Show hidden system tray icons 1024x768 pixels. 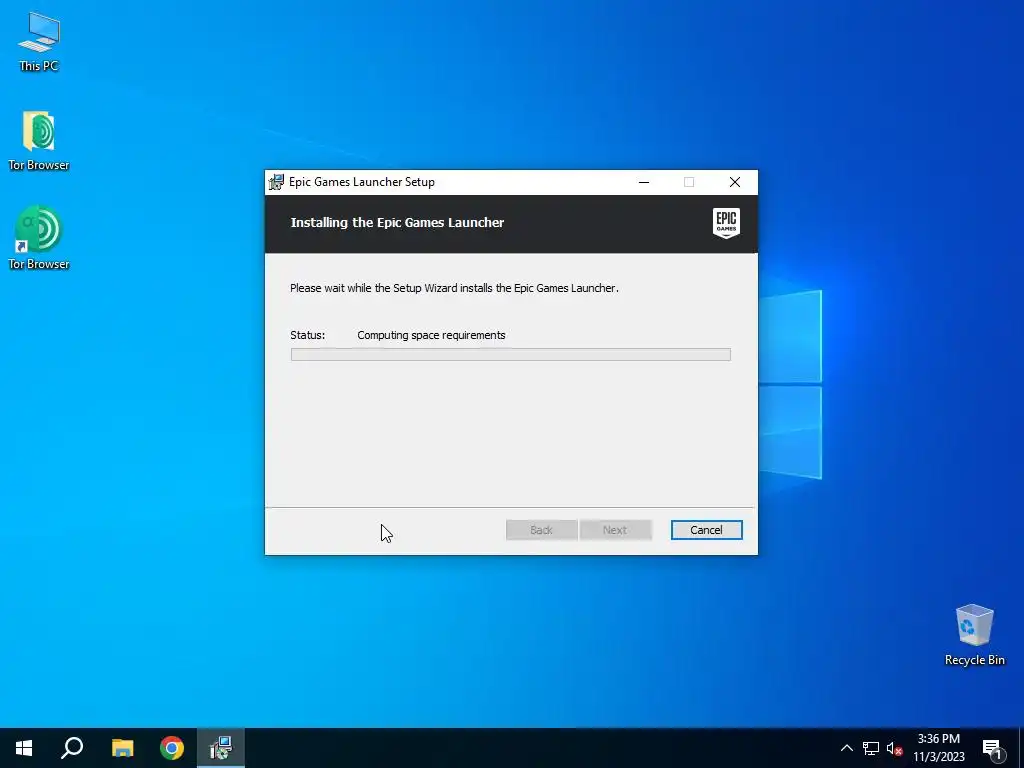(846, 748)
